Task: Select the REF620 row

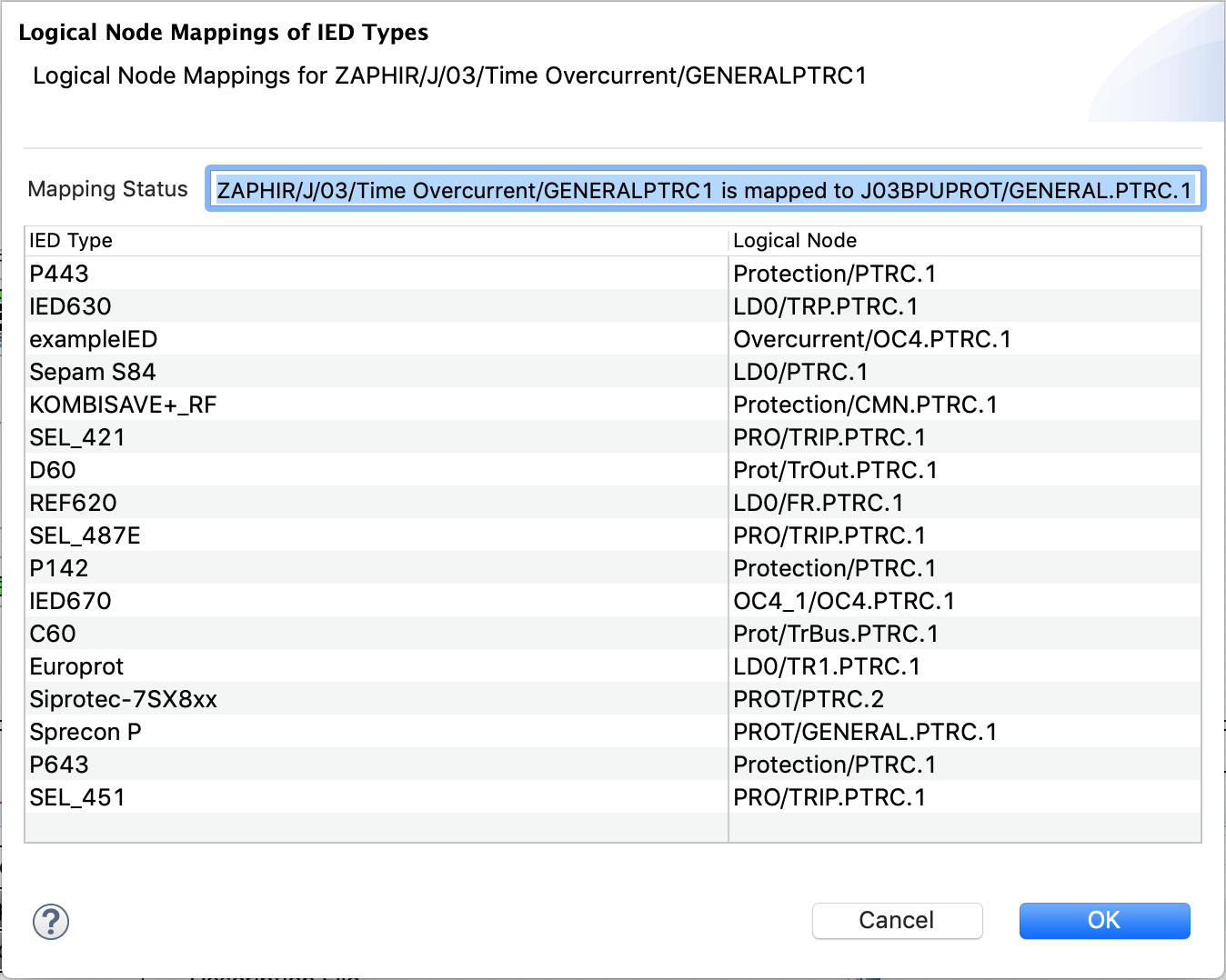Action: [x=73, y=503]
